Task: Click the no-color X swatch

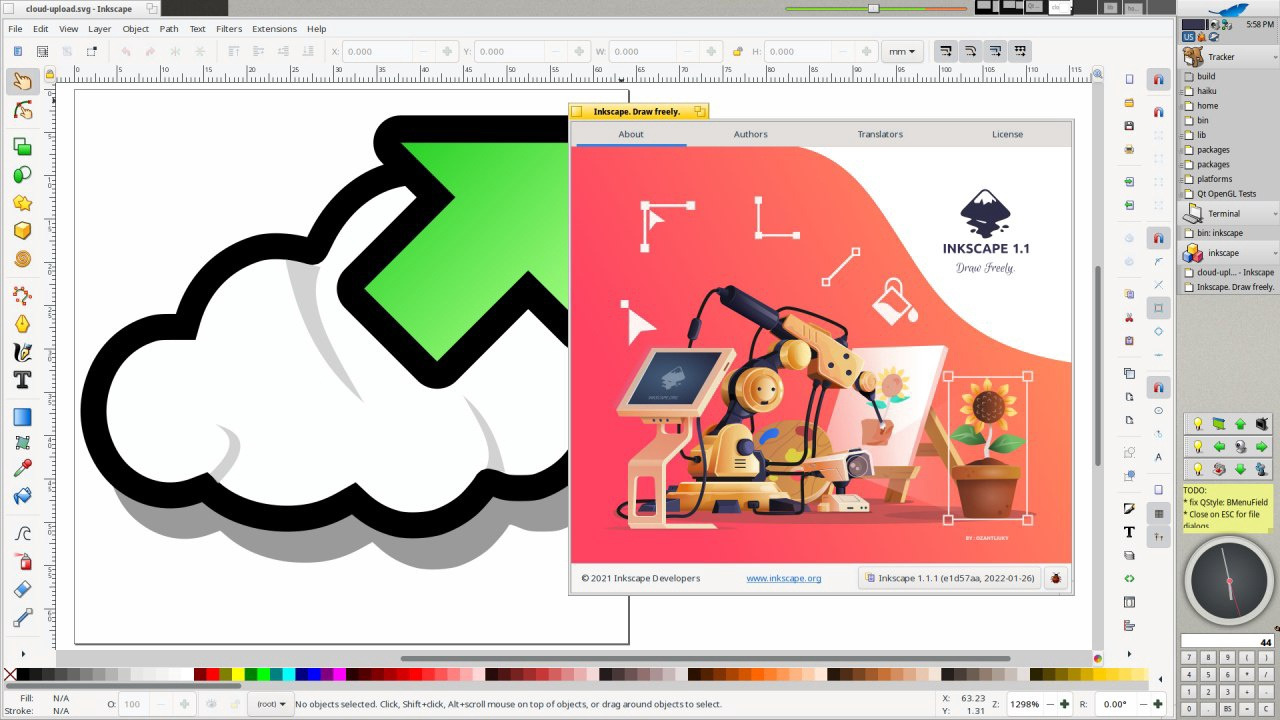Action: tap(10, 675)
